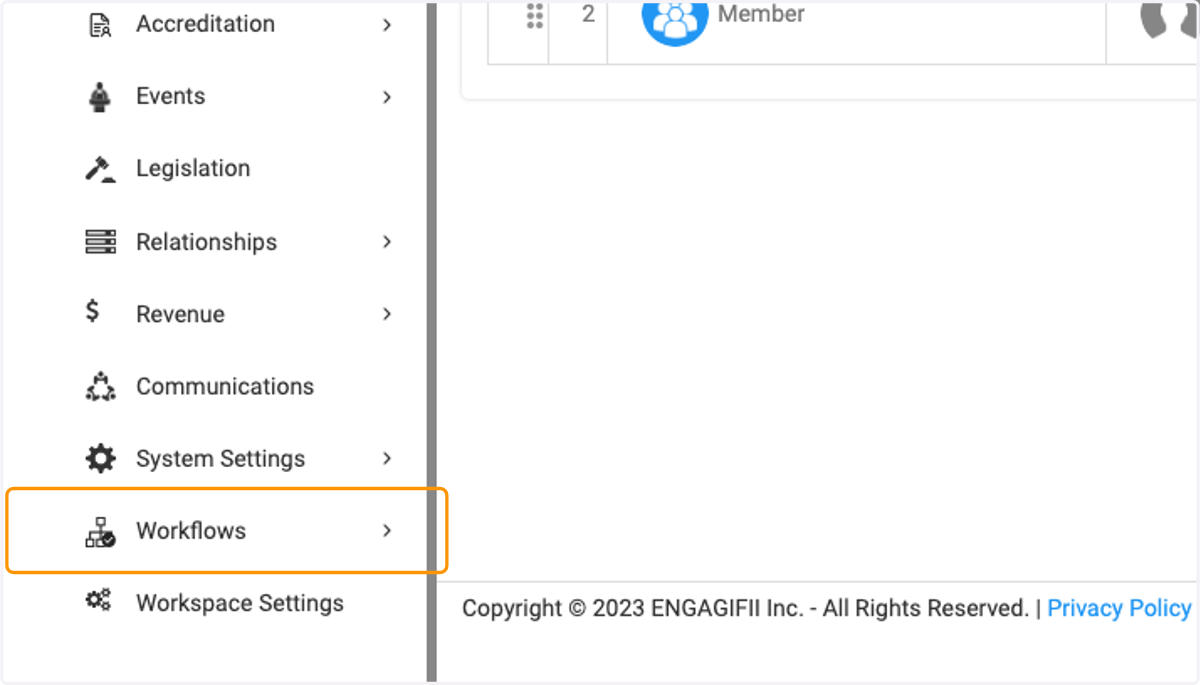This screenshot has height=685, width=1200.
Task: Click the Legislation gavel icon
Action: coord(100,169)
